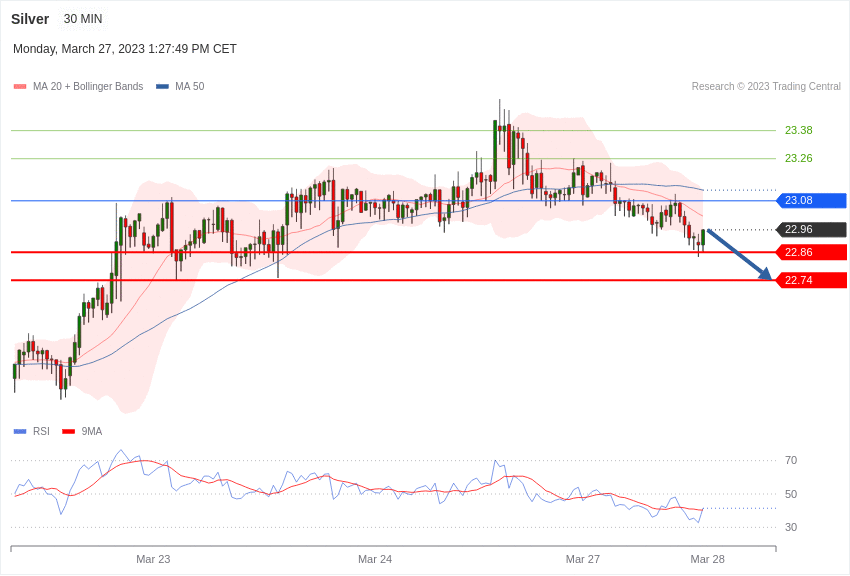Select the 30 MIN timeframe label
The image size is (850, 576).
point(83,19)
